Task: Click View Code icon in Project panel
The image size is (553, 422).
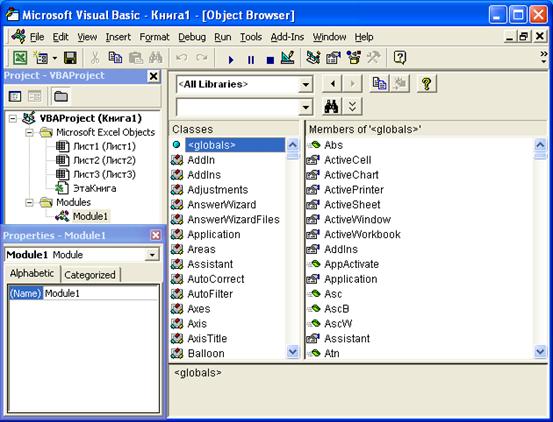Action: [15, 96]
